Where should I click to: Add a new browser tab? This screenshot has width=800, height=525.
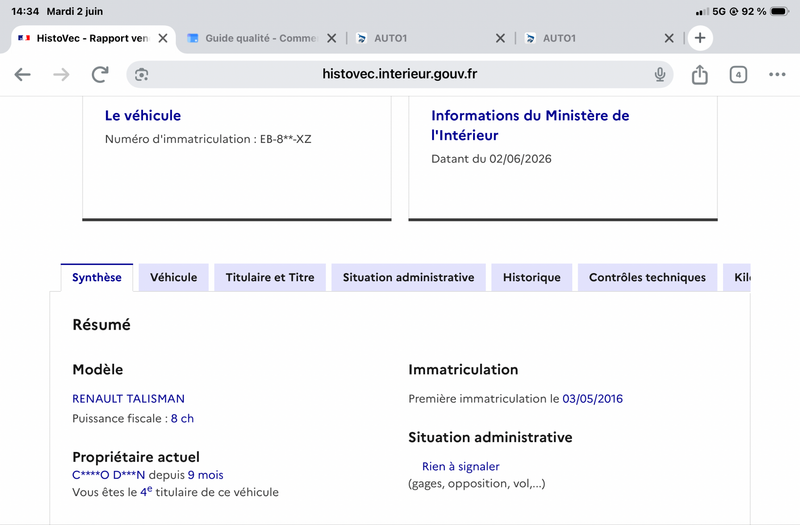(700, 38)
